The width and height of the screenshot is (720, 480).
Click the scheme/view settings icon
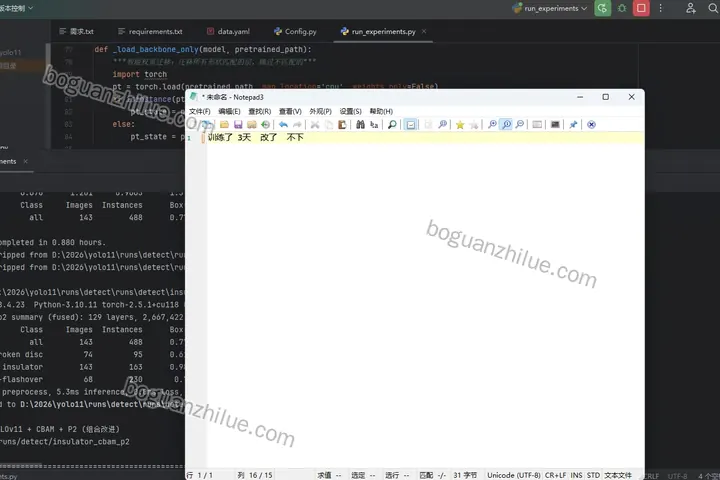[537, 124]
